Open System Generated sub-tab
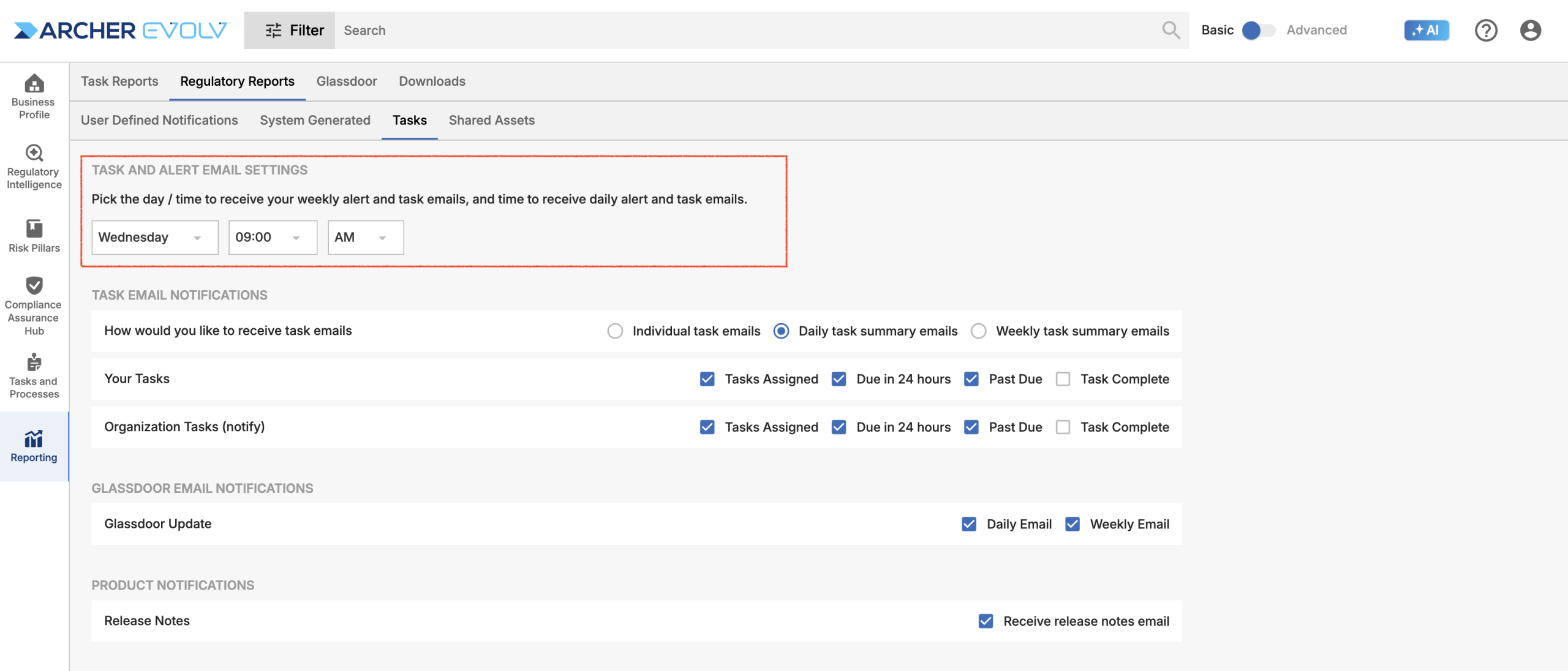The image size is (1568, 671). click(x=315, y=121)
